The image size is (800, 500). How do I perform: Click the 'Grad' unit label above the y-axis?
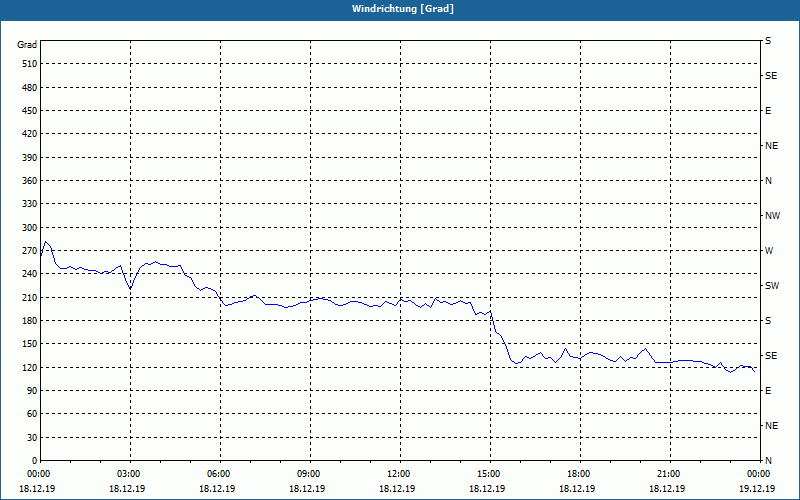pos(27,45)
